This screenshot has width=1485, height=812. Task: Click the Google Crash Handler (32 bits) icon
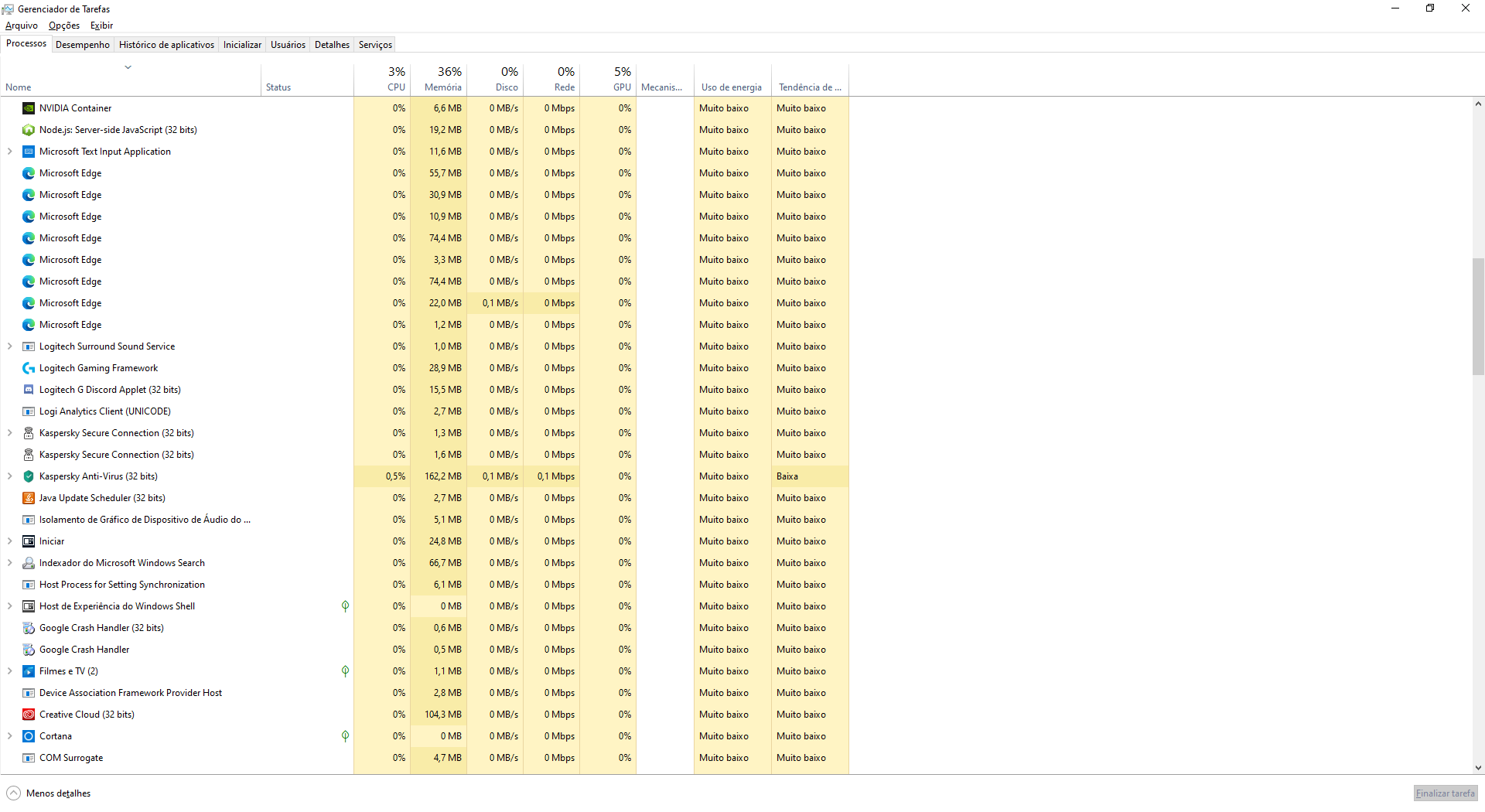(29, 628)
